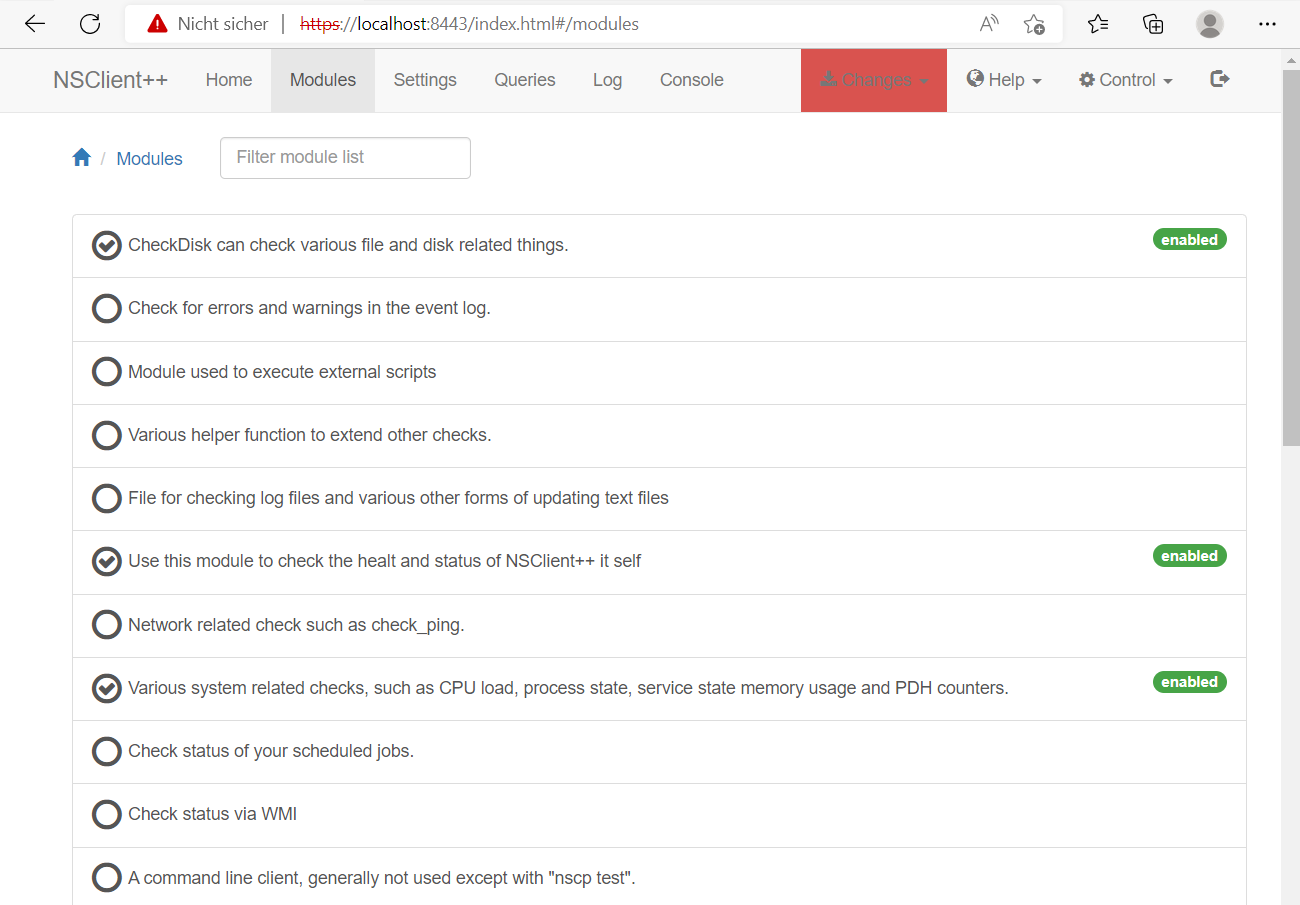Screen dimensions: 1300x905
Task: Select the Modules tab
Action: [323, 80]
